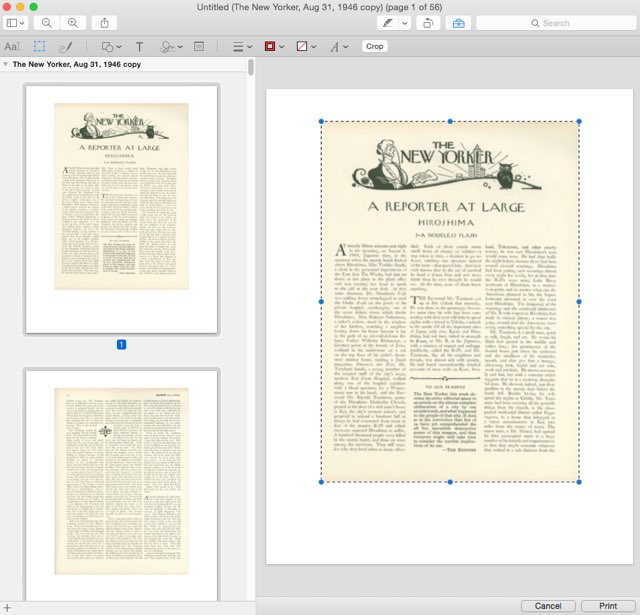Screen dimensions: 640x615
Task: Choose the Rectangular Selection tool
Action: [40, 47]
